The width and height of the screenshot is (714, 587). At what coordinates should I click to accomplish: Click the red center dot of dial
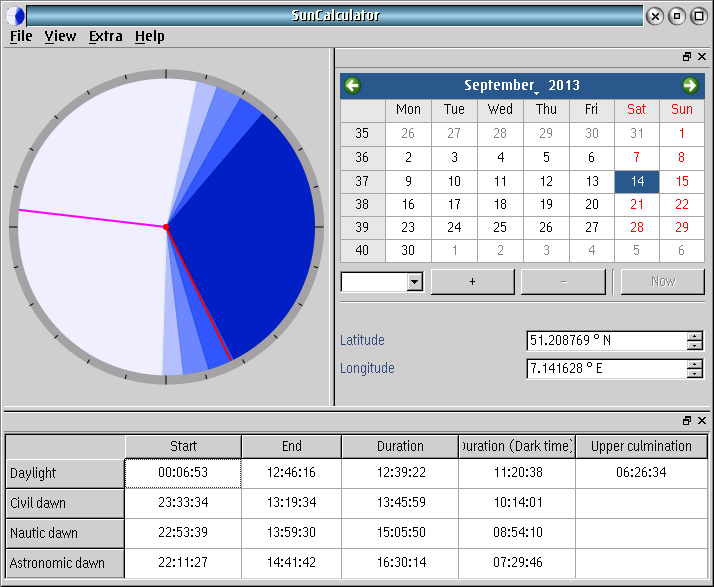click(166, 227)
